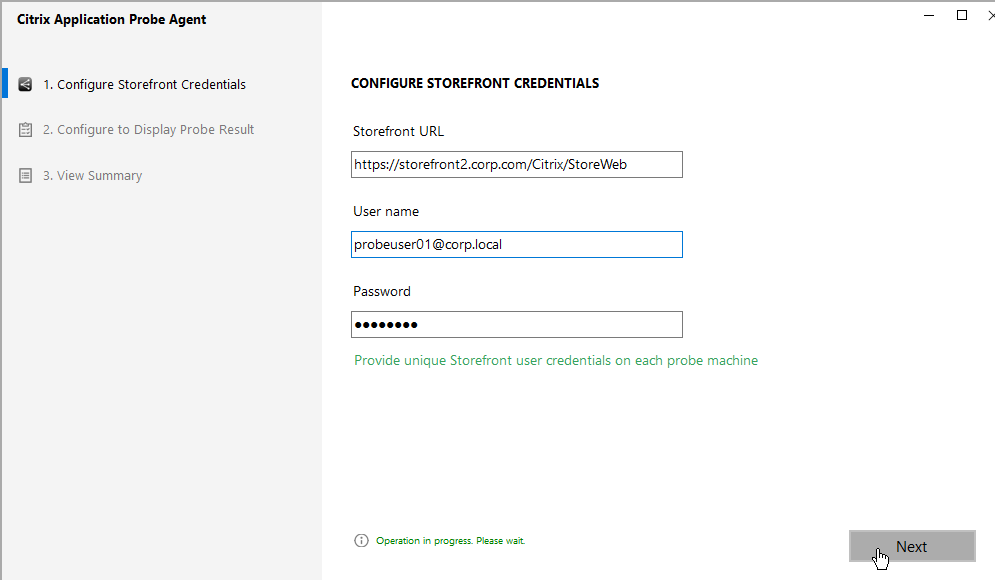Click the Storefront URL label
The width and height of the screenshot is (995, 580).
(399, 131)
